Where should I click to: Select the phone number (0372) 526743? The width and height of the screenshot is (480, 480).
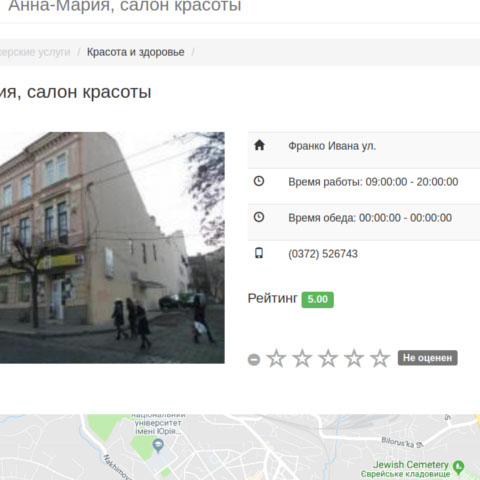click(x=323, y=254)
